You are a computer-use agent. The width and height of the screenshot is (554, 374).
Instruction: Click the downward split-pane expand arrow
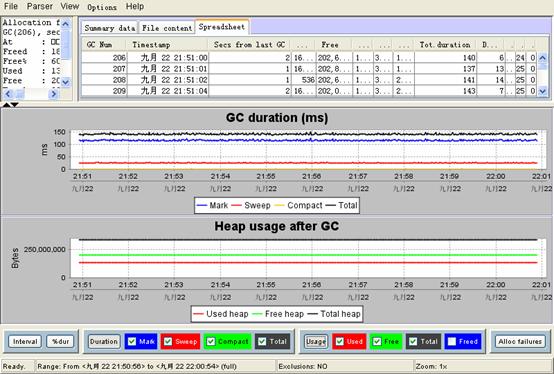[x=14, y=105]
